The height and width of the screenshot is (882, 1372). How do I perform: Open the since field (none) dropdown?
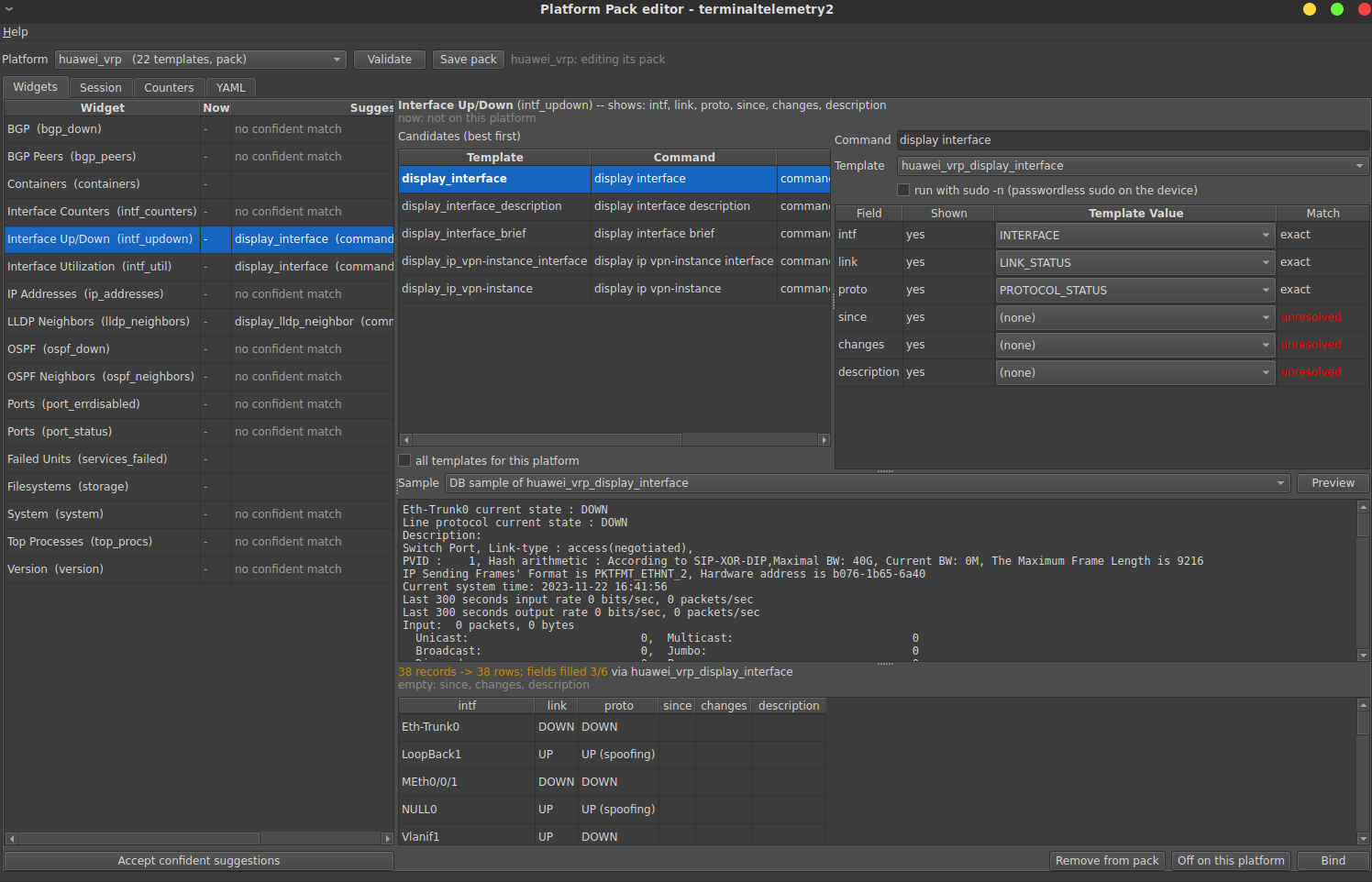pos(1135,318)
